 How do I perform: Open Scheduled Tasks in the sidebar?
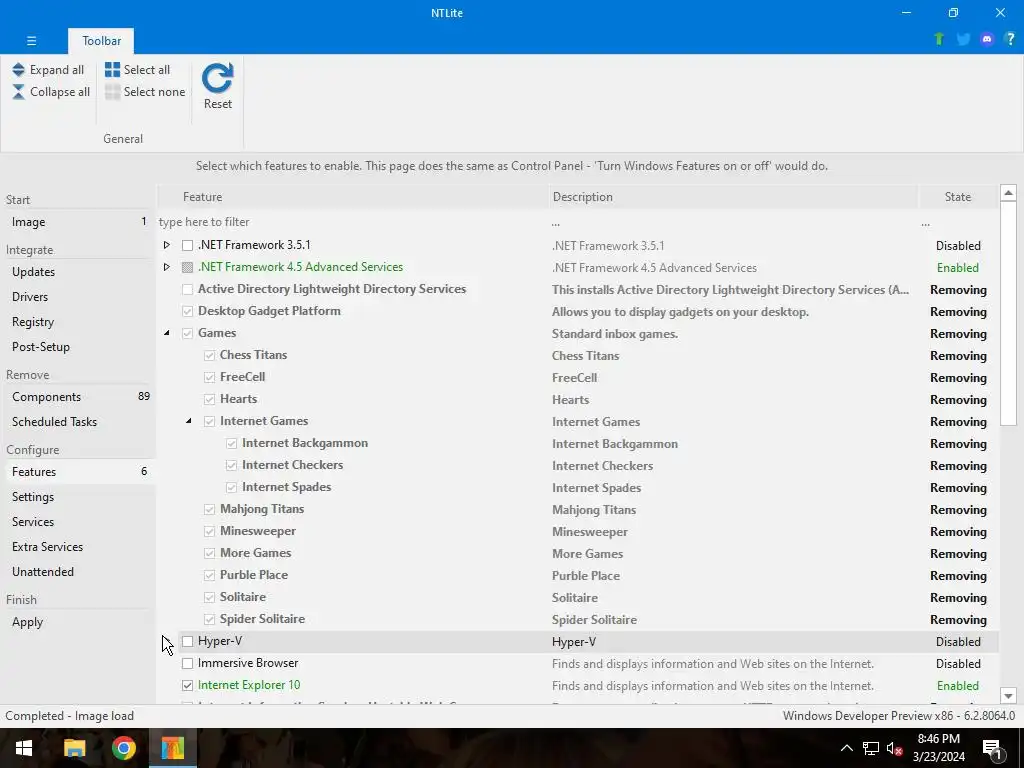coord(78,422)
